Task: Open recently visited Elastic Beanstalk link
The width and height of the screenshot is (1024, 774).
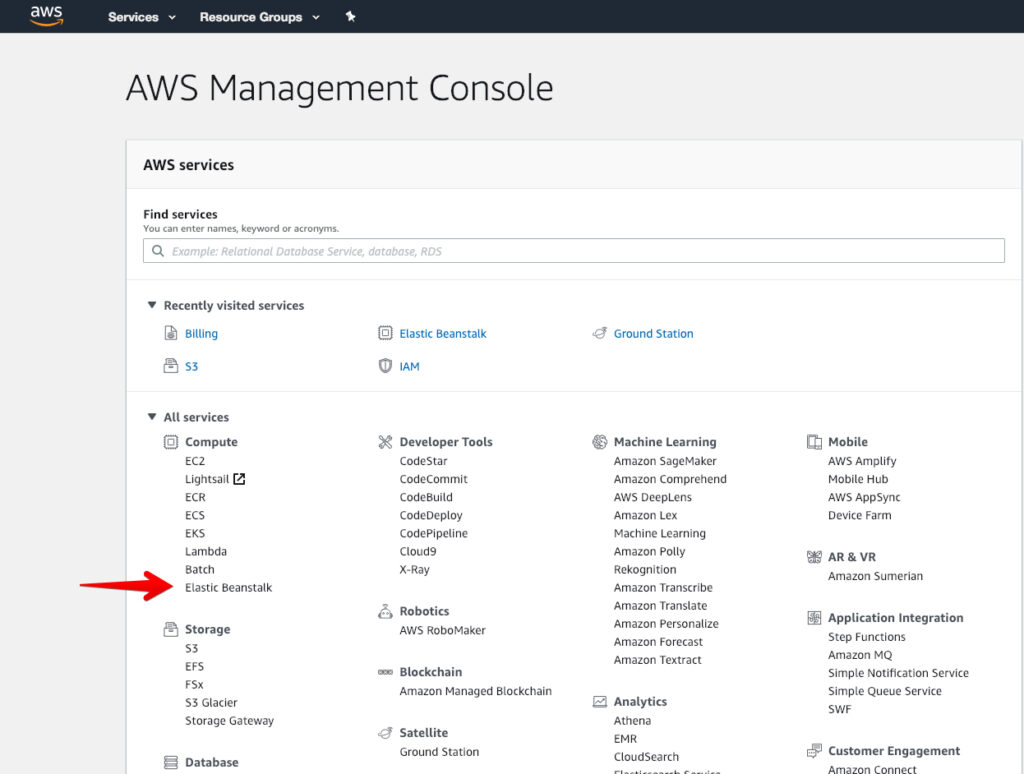Action: tap(443, 333)
